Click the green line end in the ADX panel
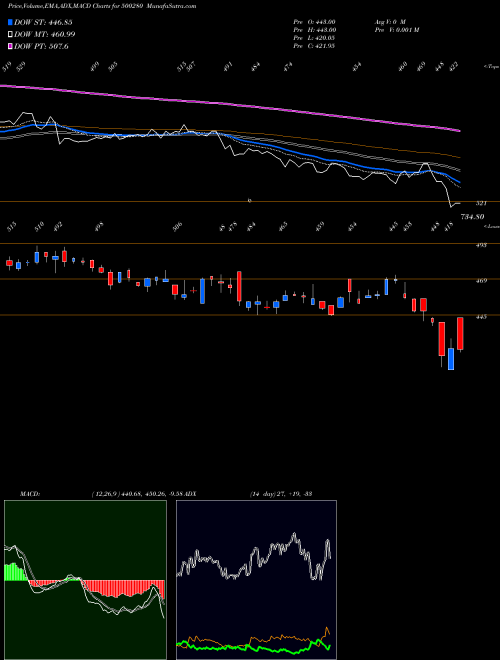 tap(329, 647)
